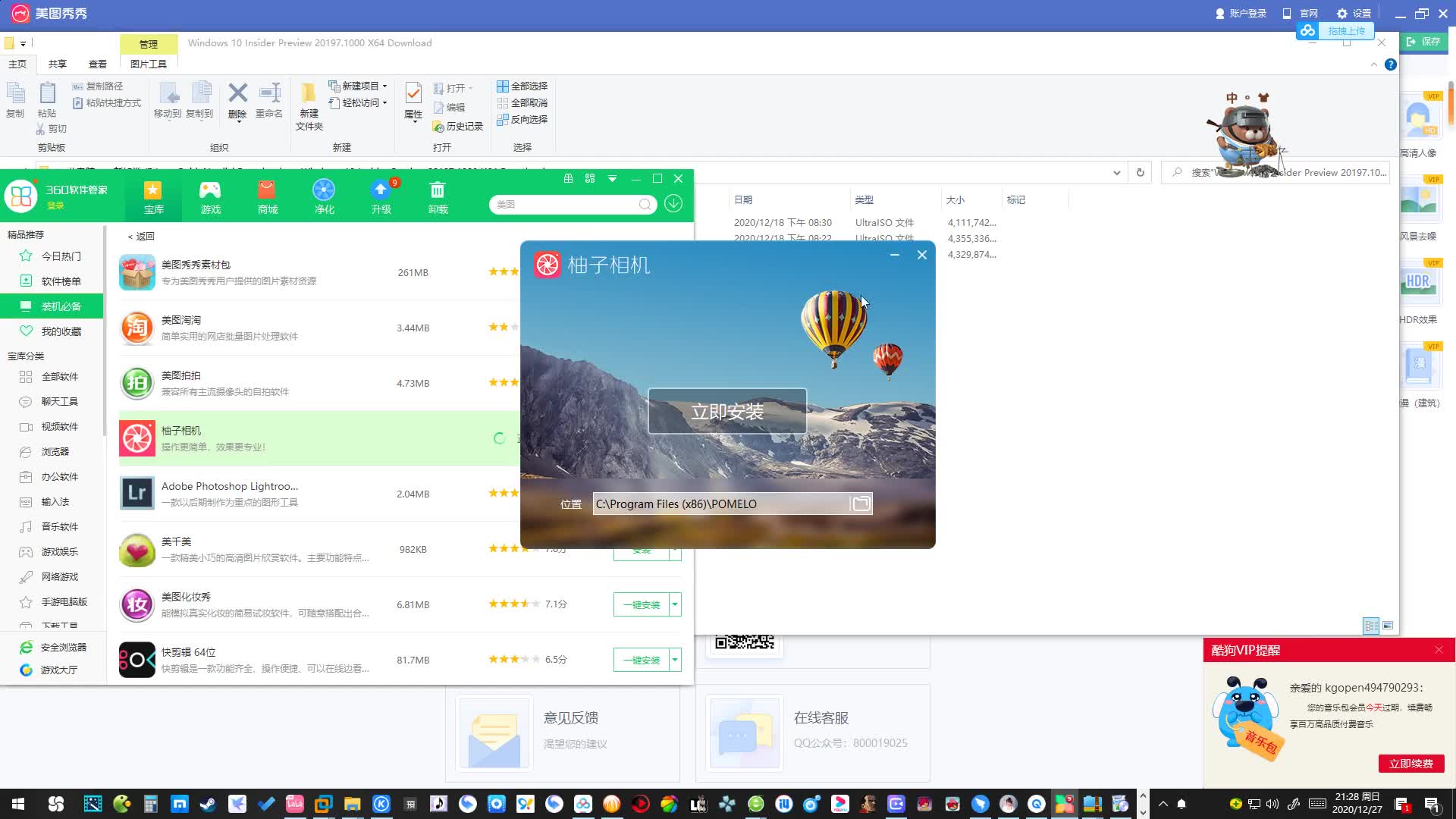1456x819 pixels.
Task: Click the install path field in 柚子相机
Action: 720,504
